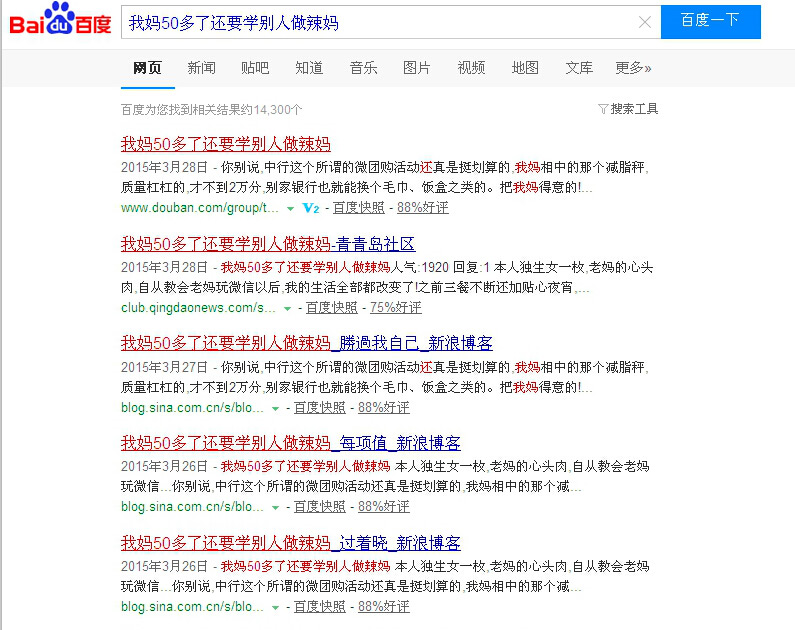The height and width of the screenshot is (630, 795).
Task: Open 百度快照 for douban result
Action: 359,208
